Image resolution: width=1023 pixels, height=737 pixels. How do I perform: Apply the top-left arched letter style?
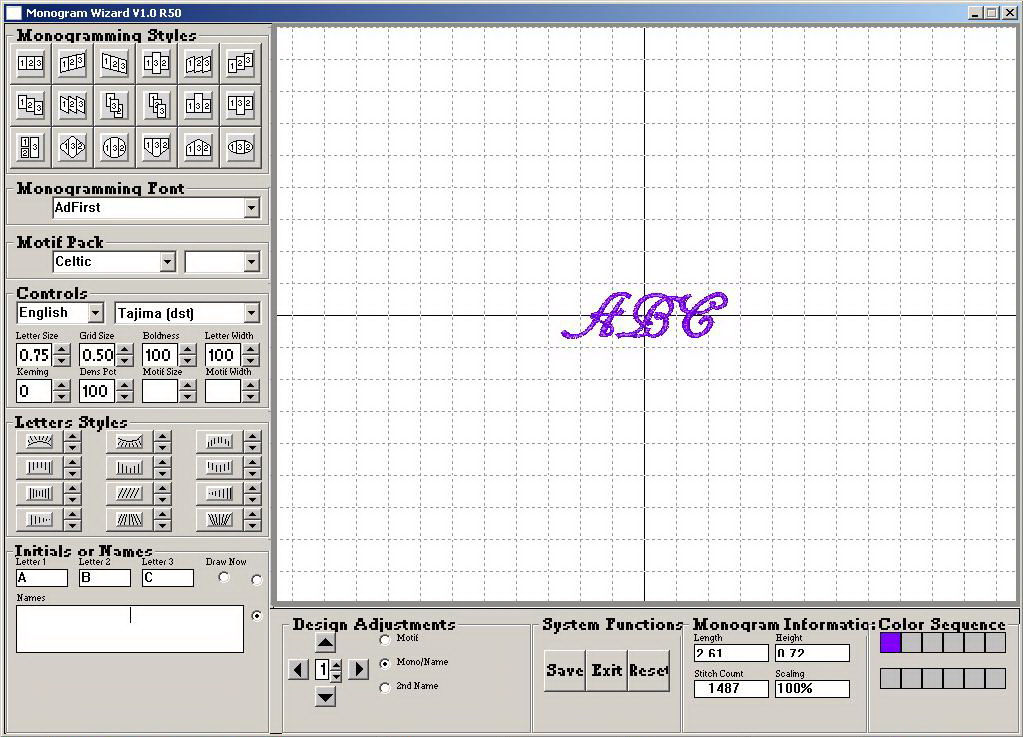point(39,441)
